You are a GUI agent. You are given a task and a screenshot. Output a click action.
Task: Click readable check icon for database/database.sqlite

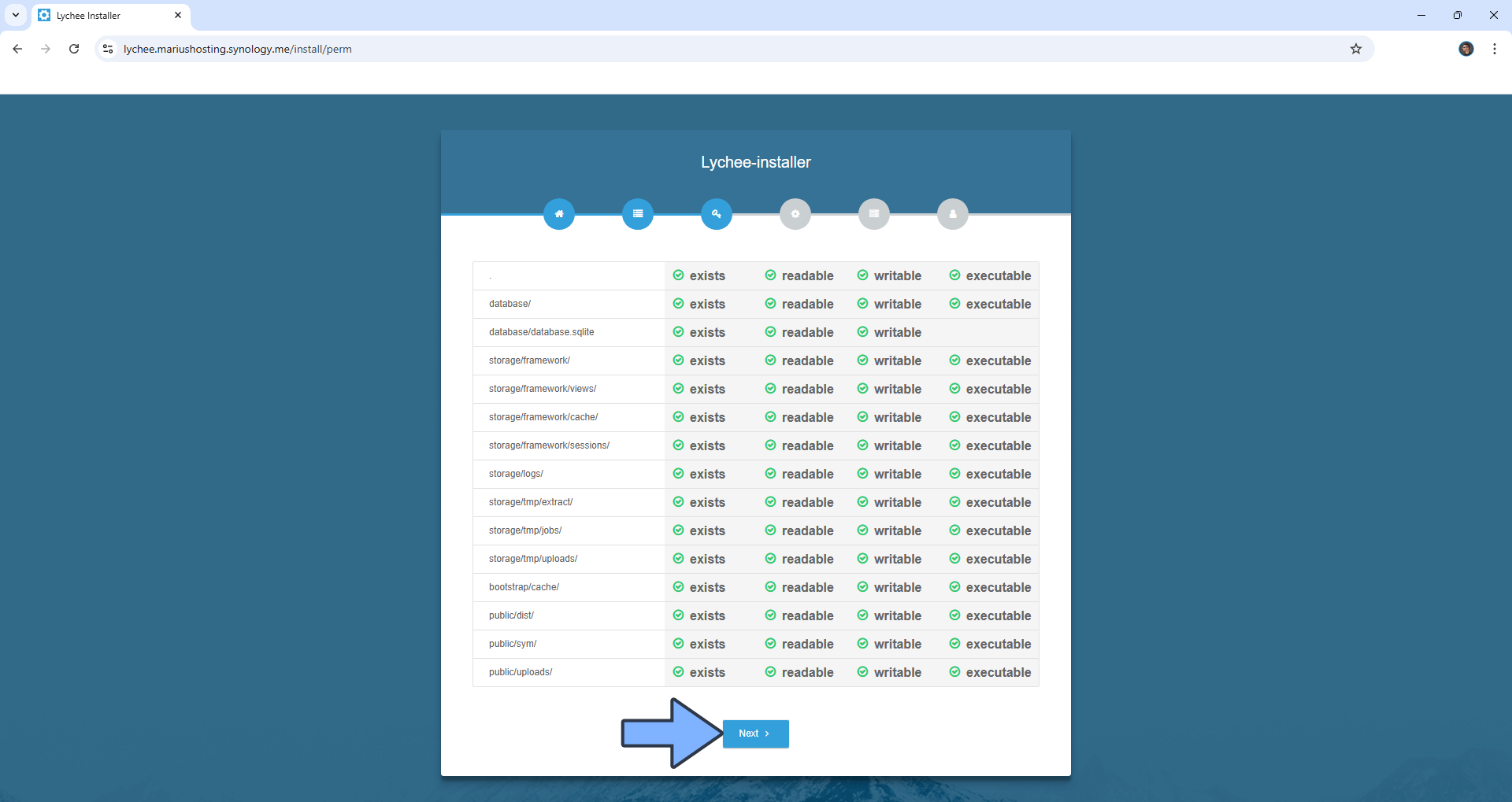(770, 332)
